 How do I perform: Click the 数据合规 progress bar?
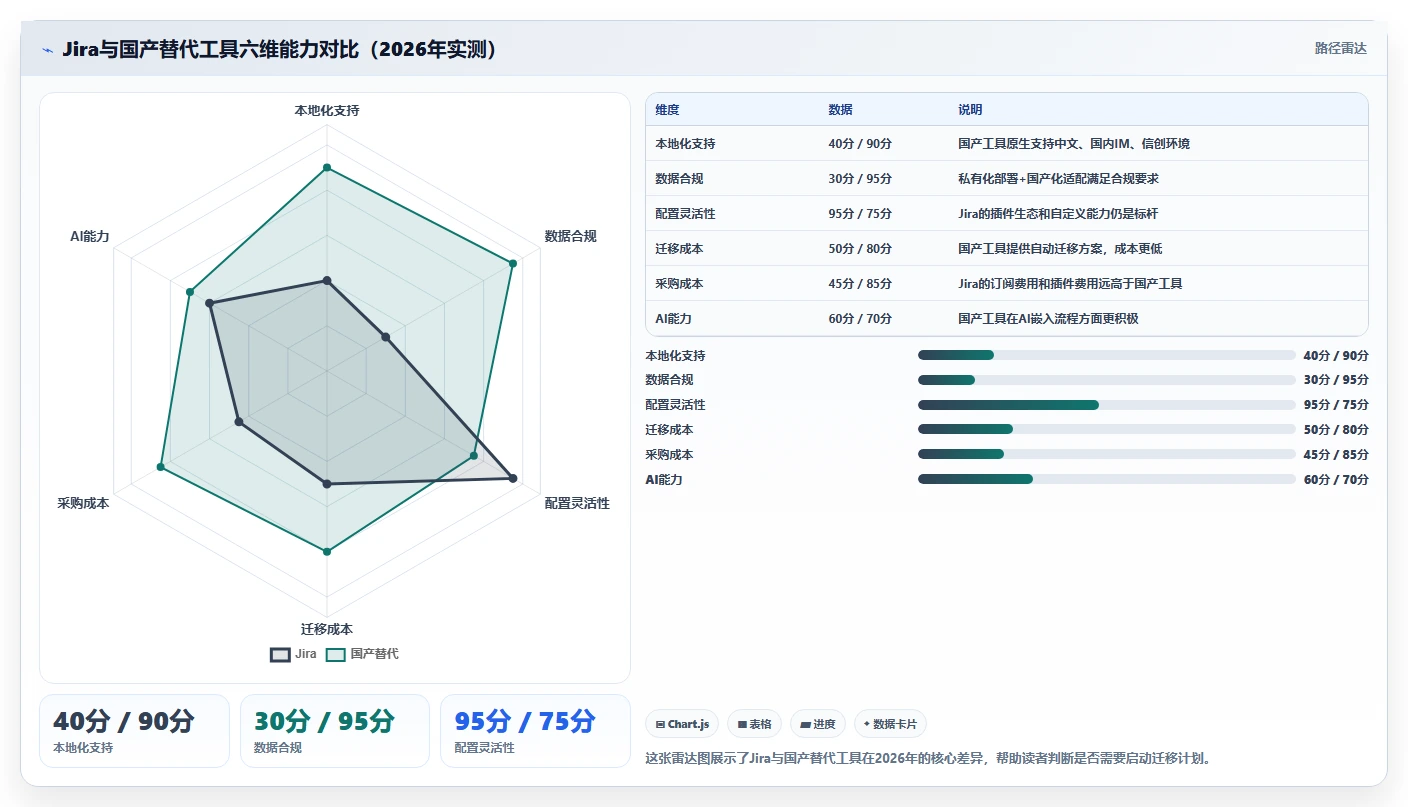pyautogui.click(x=1106, y=380)
